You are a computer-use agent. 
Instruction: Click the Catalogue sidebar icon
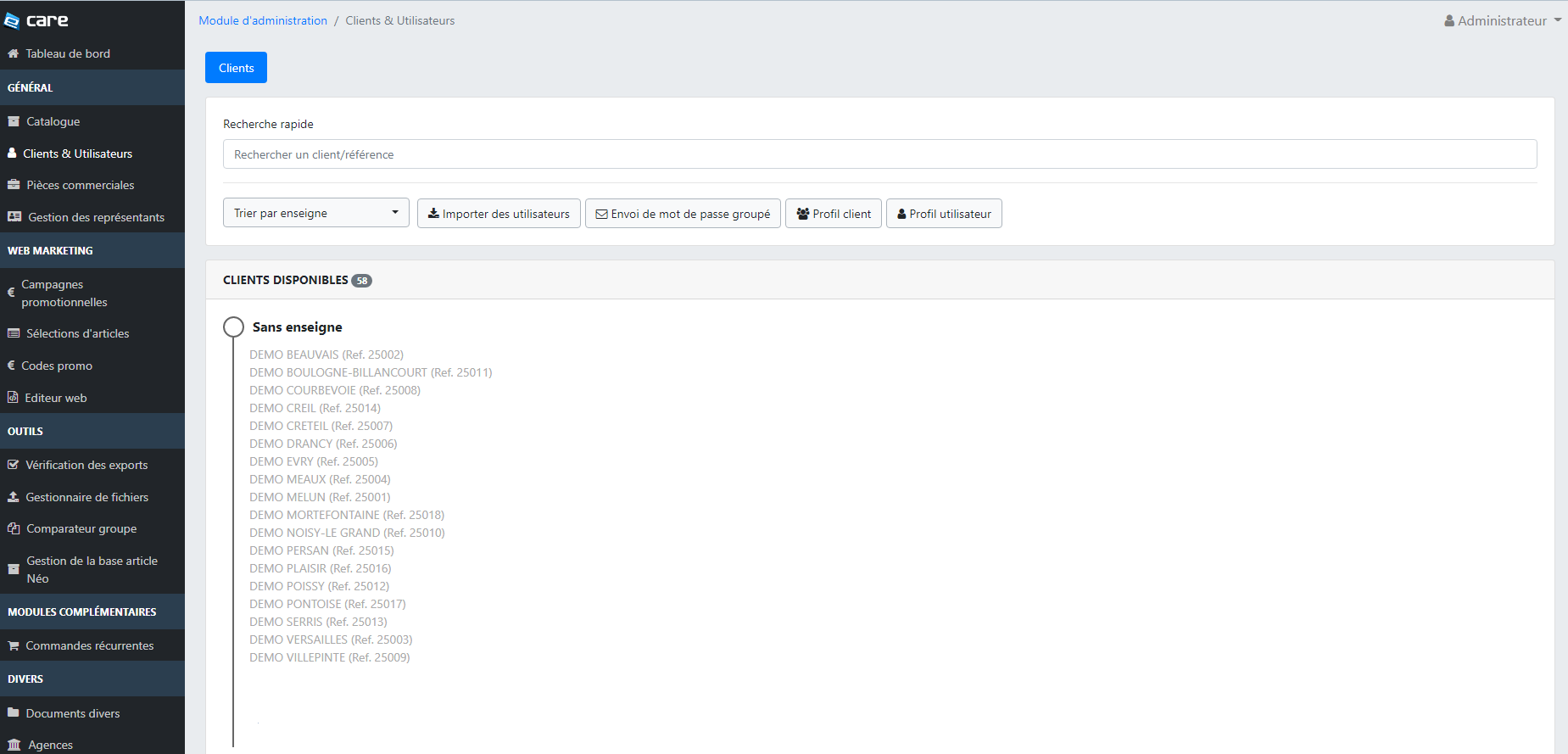[x=14, y=121]
